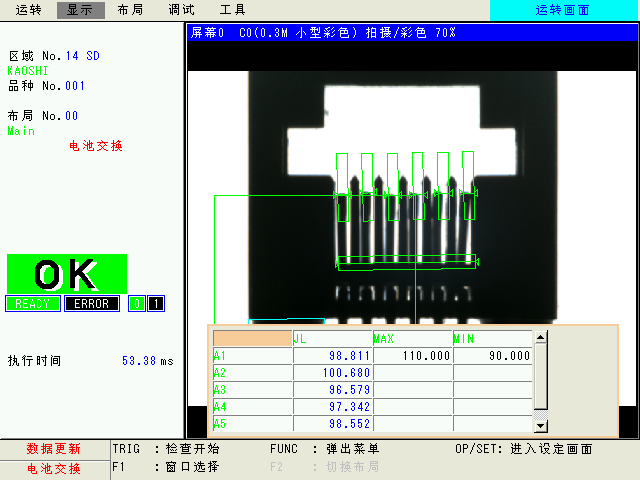Open the 显示 menu
Image resolution: width=640 pixels, height=480 pixels.
(80, 10)
